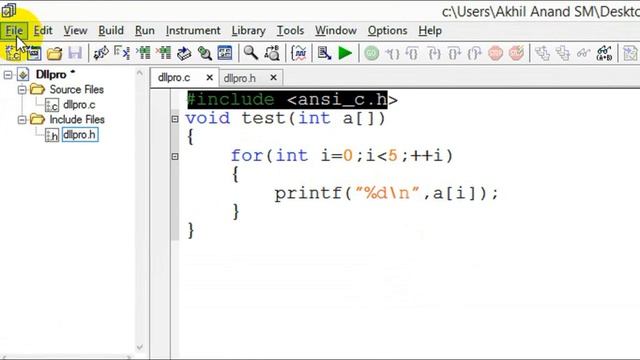Click the waveform in braces toolbar icon

299,53
